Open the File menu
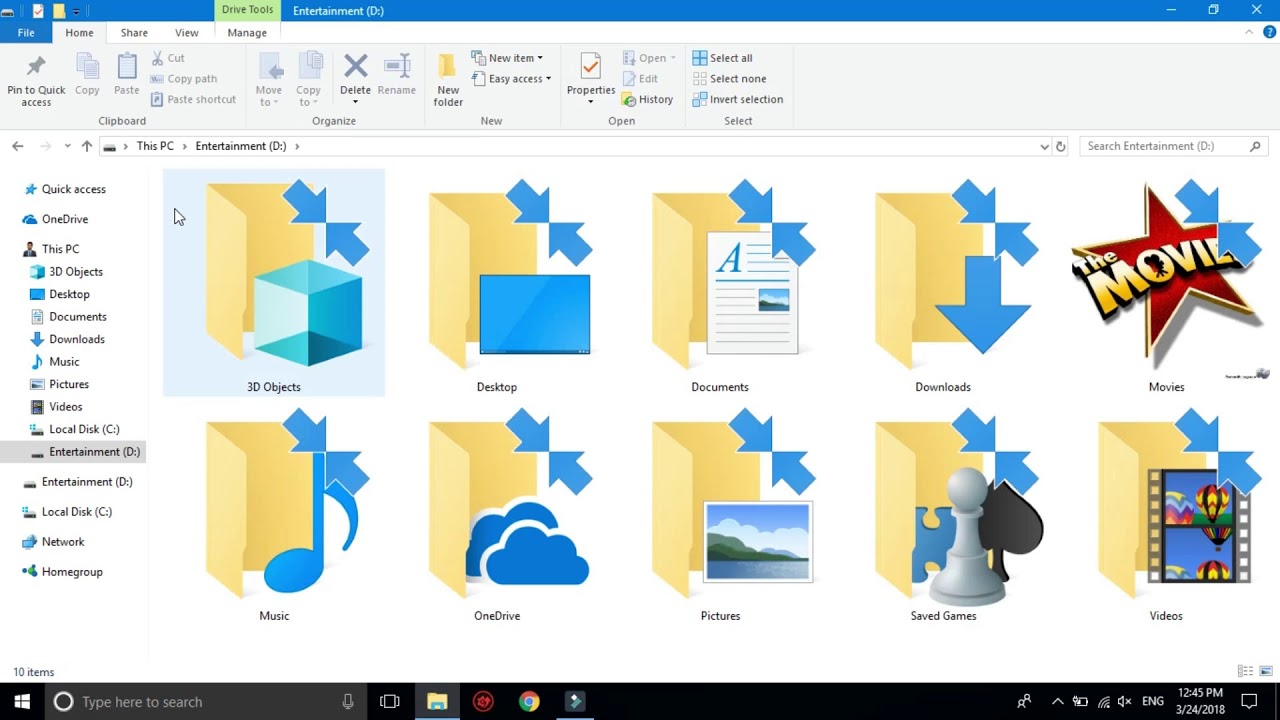The image size is (1280, 720). click(x=26, y=33)
